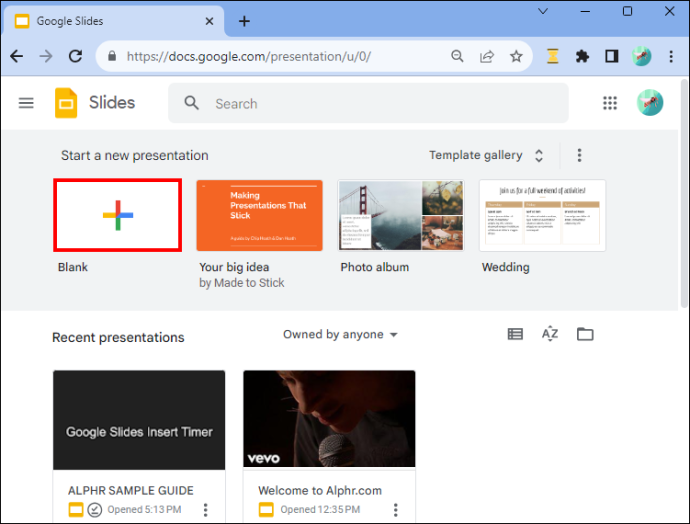Click the page vertical scrollbar
The height and width of the screenshot is (524, 690).
[684, 194]
